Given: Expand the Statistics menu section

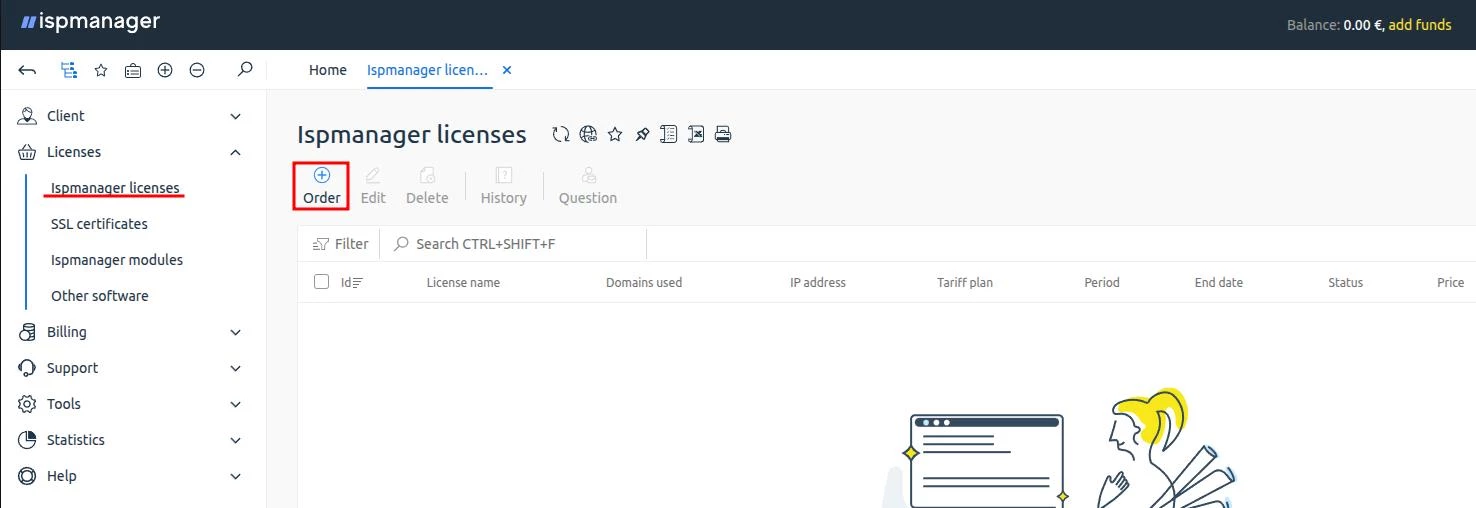Looking at the screenshot, I should coord(236,440).
